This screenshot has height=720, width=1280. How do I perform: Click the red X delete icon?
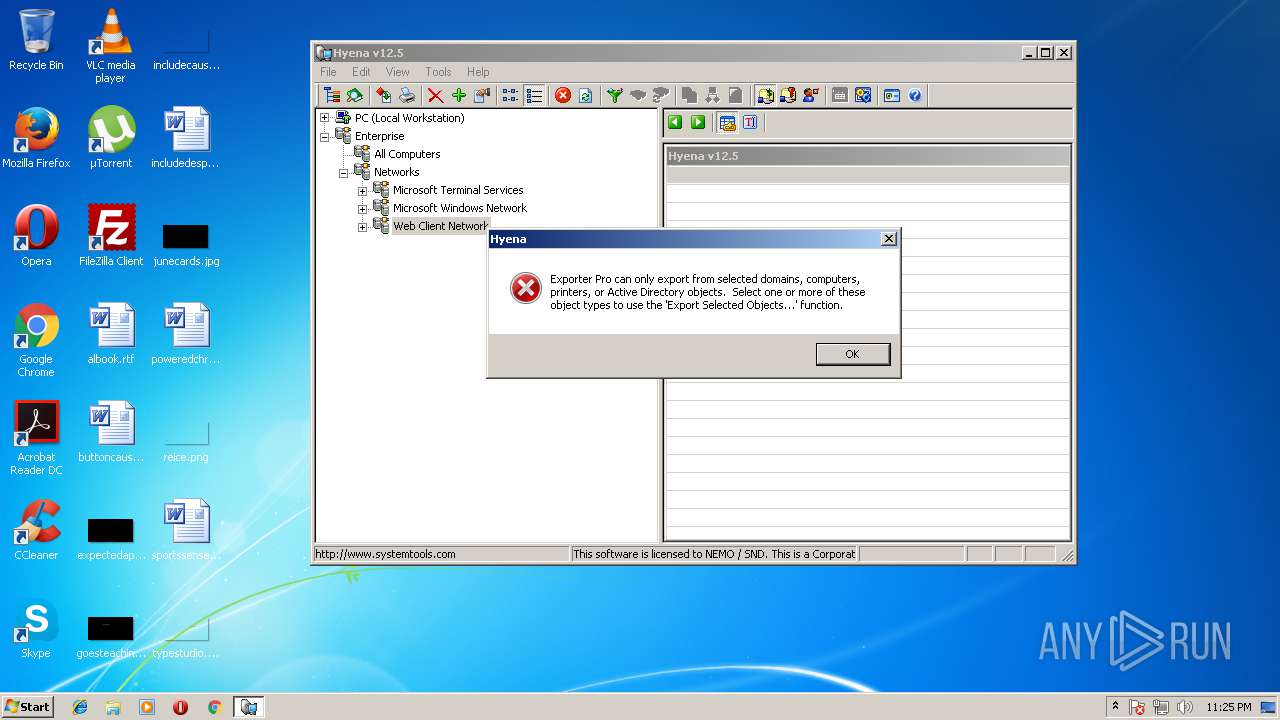point(436,96)
